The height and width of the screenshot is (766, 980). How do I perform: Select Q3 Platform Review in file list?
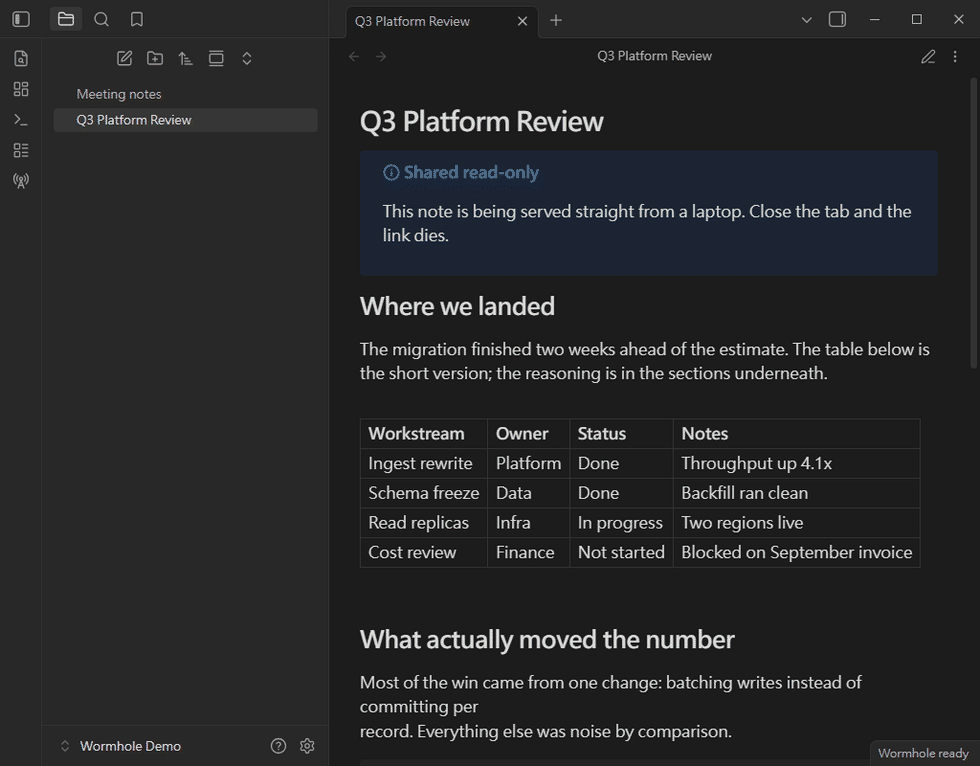186,120
